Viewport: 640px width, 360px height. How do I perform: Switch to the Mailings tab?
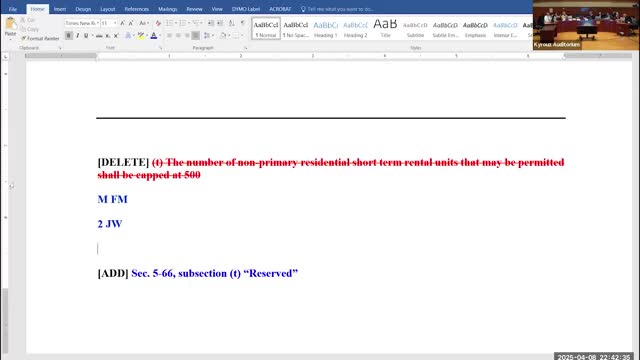tap(168, 9)
